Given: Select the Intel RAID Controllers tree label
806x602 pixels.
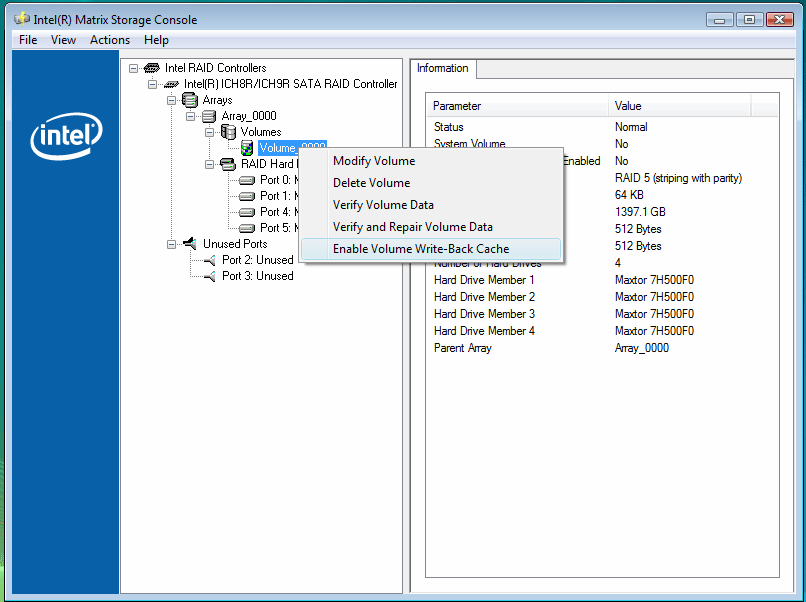Looking at the screenshot, I should pyautogui.click(x=215, y=68).
